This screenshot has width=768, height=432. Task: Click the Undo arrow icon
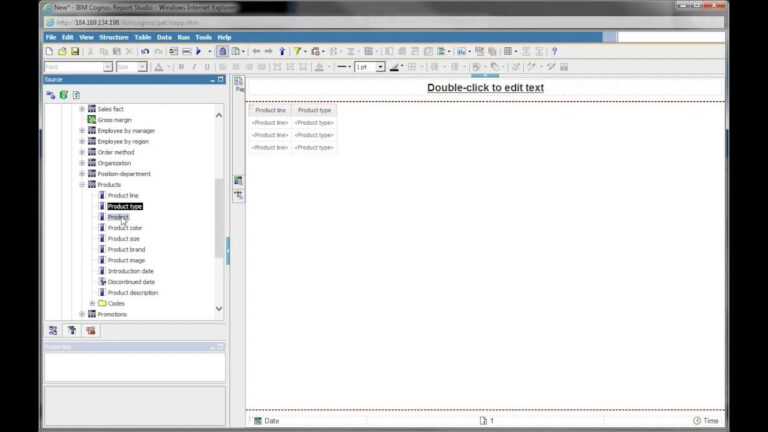tap(145, 51)
